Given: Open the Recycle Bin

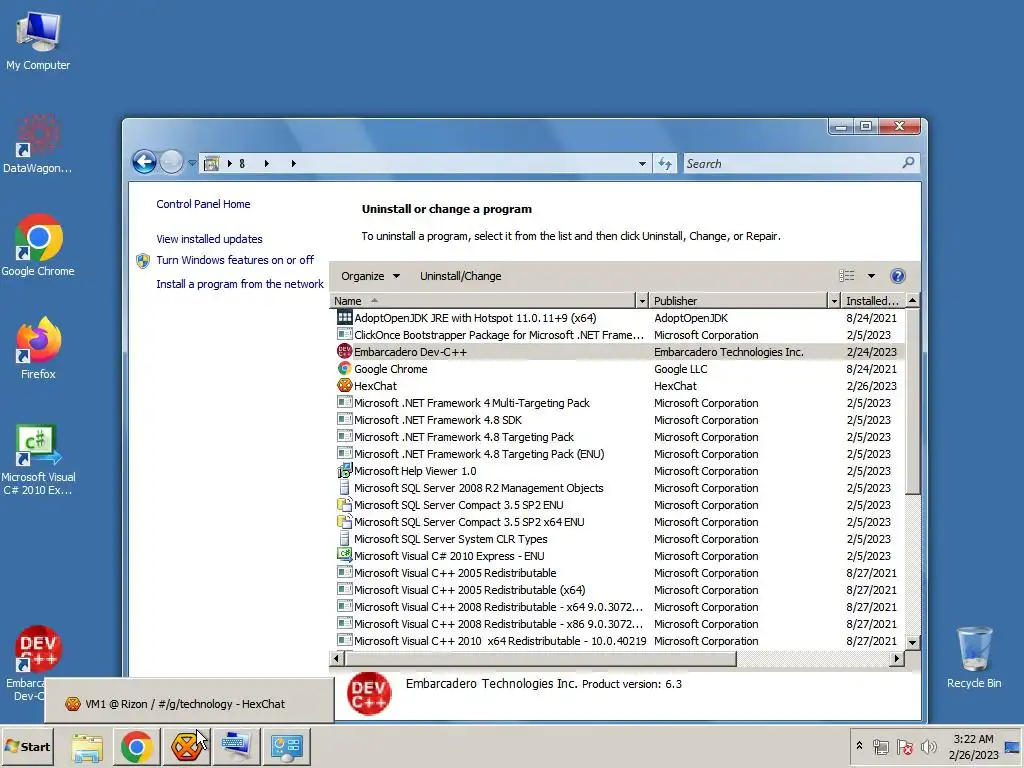Looking at the screenshot, I should pyautogui.click(x=974, y=657).
